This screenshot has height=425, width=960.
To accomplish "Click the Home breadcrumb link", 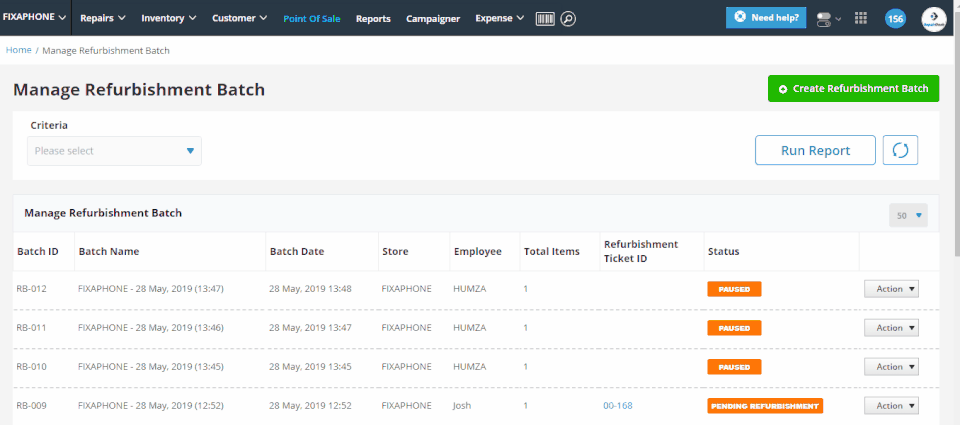I will coord(18,50).
